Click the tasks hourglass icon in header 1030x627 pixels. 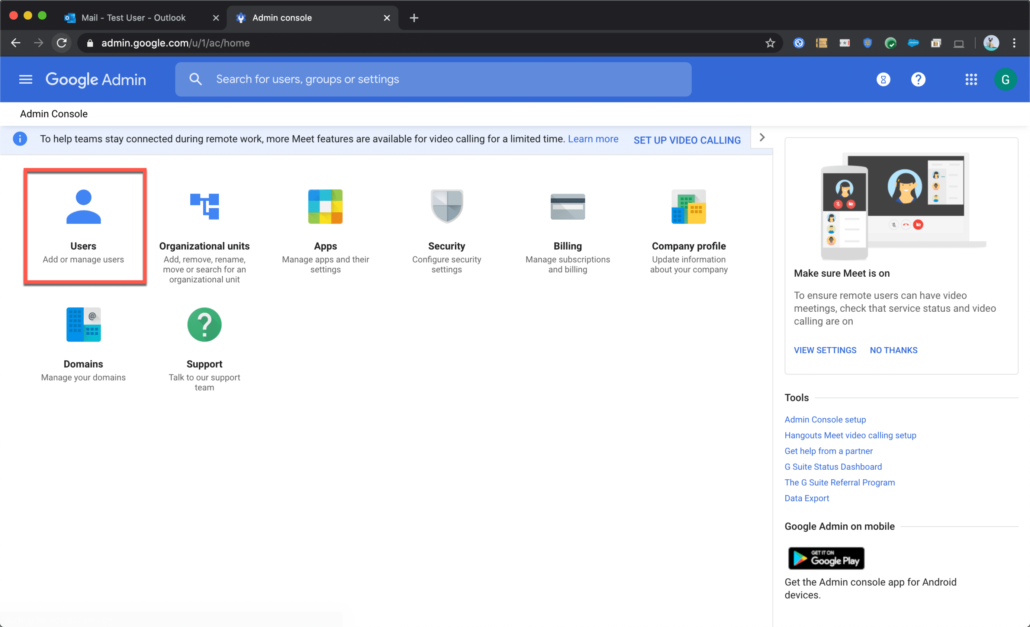coord(884,79)
